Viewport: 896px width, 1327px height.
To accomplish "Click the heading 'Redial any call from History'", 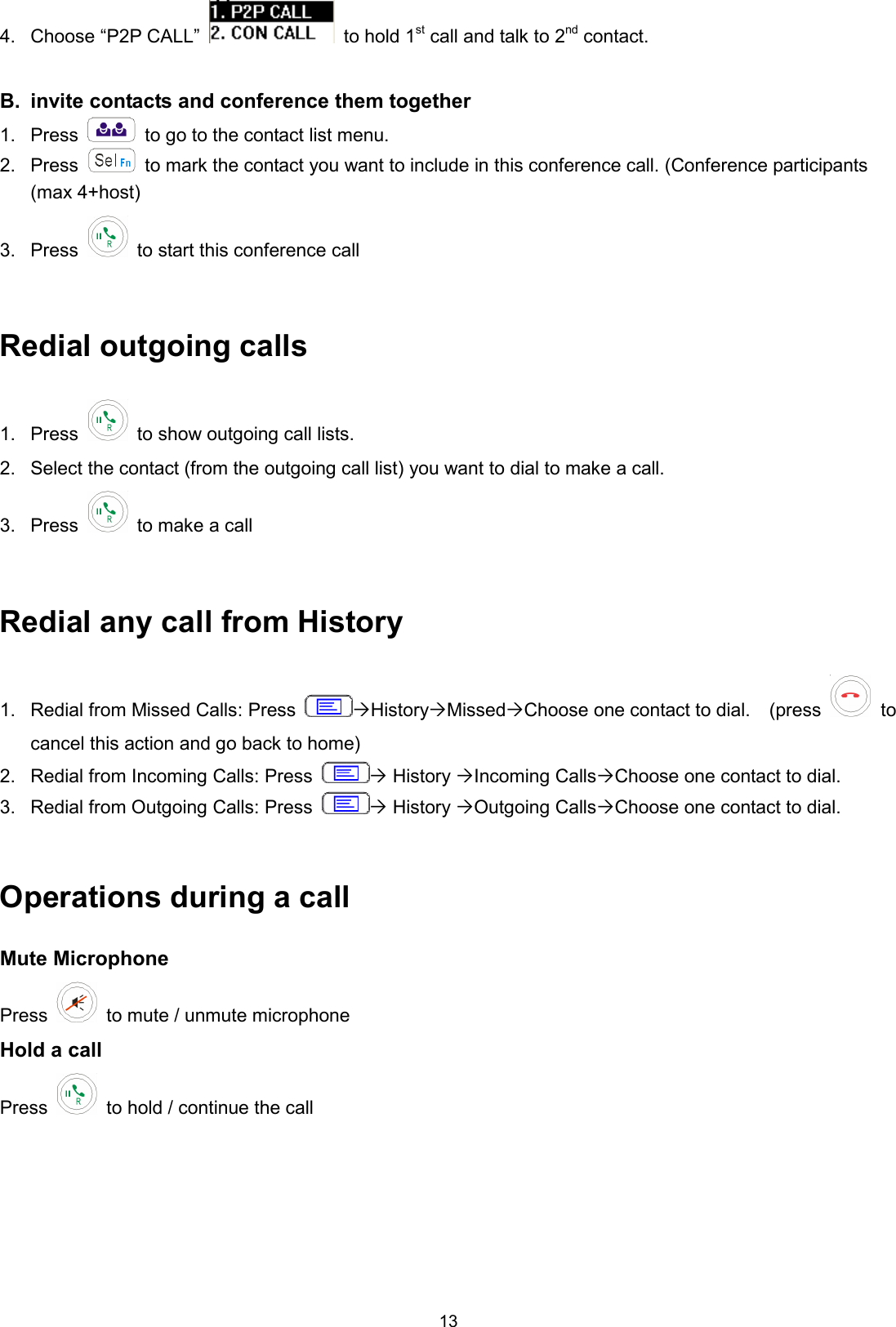I will point(201,622).
